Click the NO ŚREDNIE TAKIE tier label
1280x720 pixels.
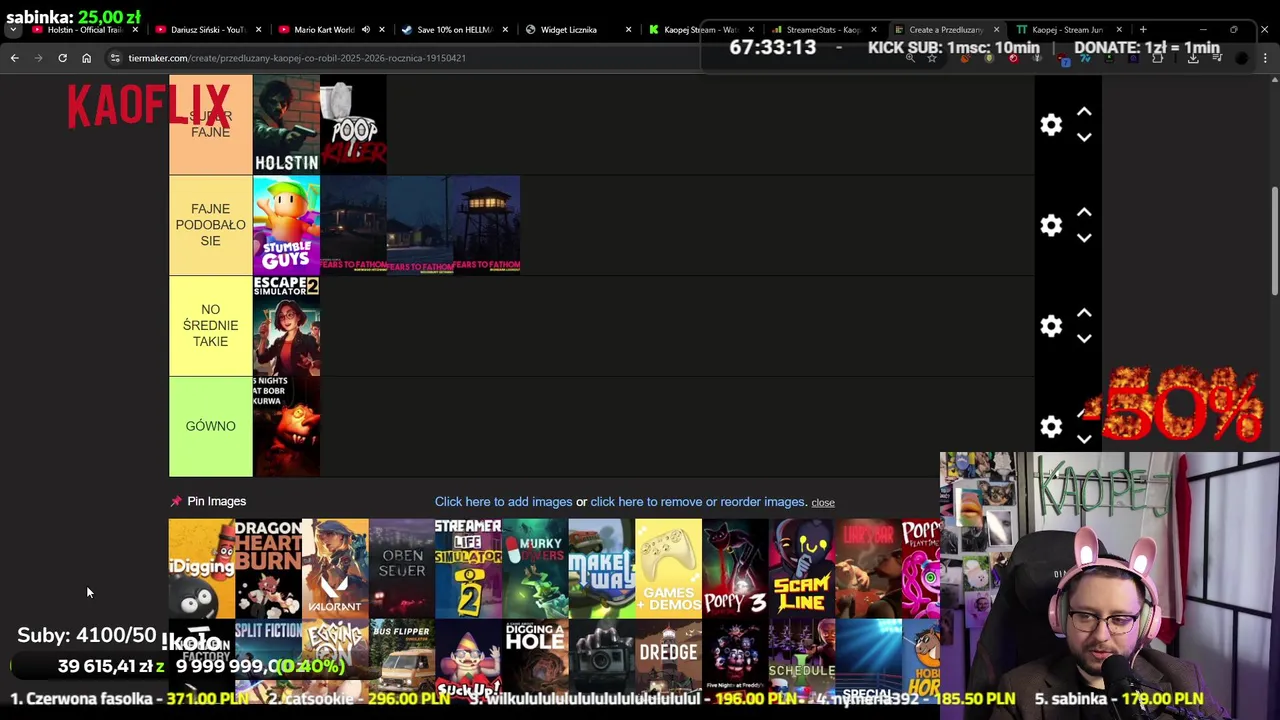(210, 326)
